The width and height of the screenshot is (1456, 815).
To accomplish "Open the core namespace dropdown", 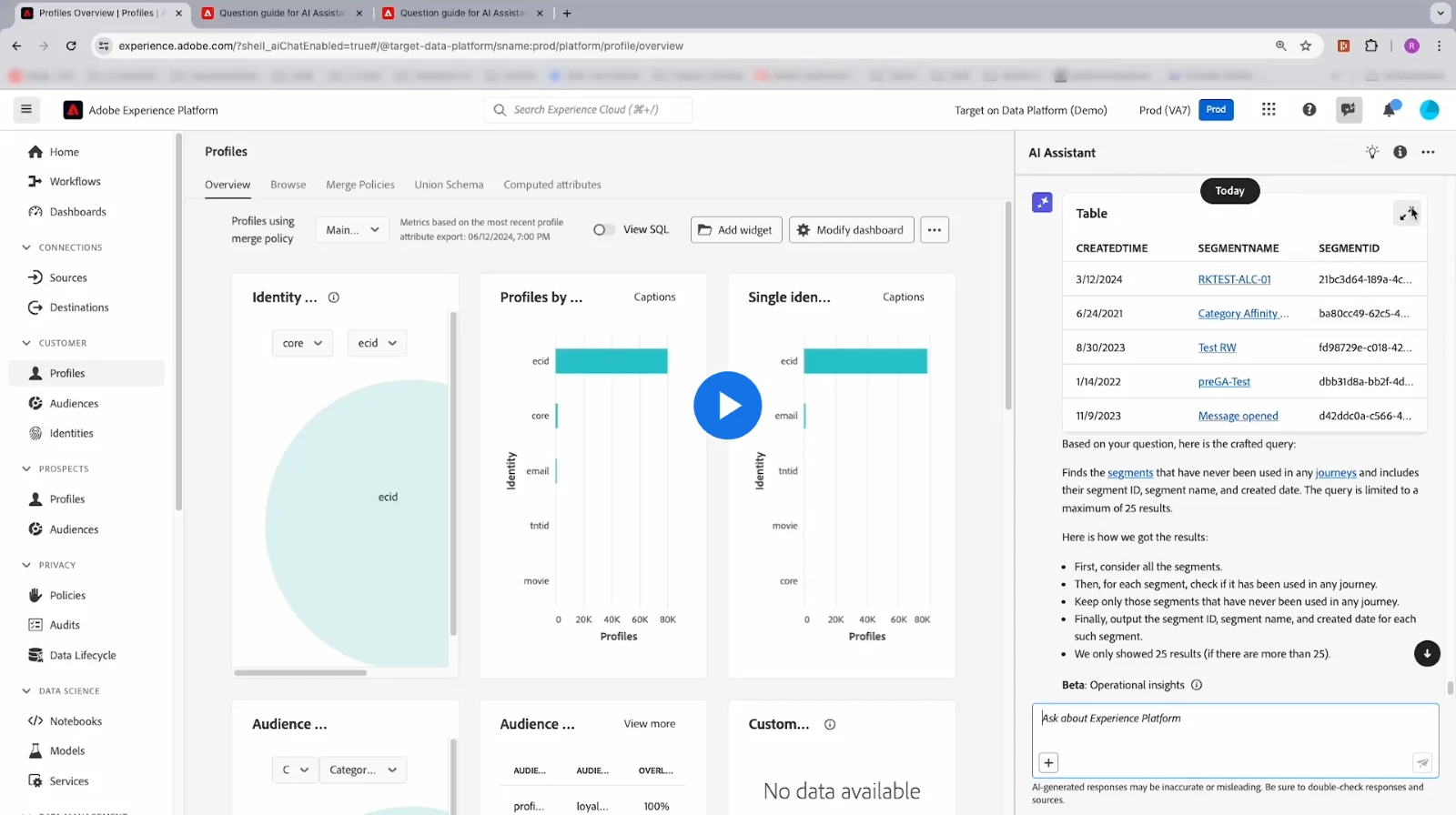I will 302,343.
